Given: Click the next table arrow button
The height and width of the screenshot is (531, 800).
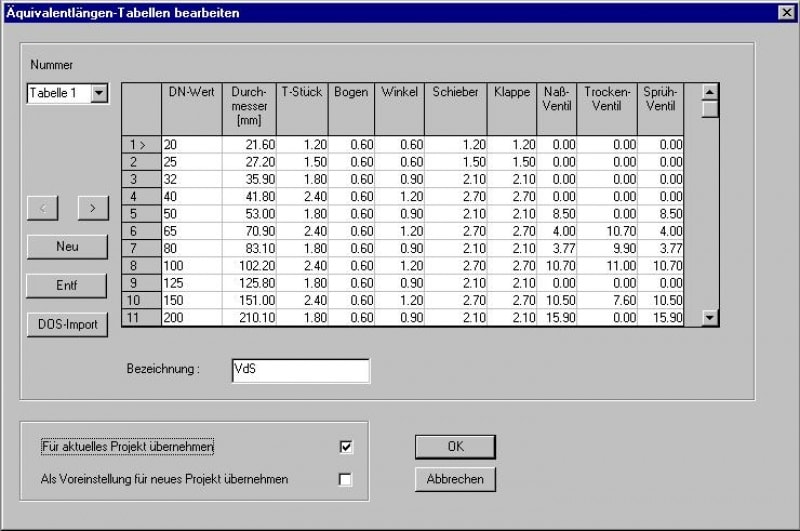Looking at the screenshot, I should [92, 208].
